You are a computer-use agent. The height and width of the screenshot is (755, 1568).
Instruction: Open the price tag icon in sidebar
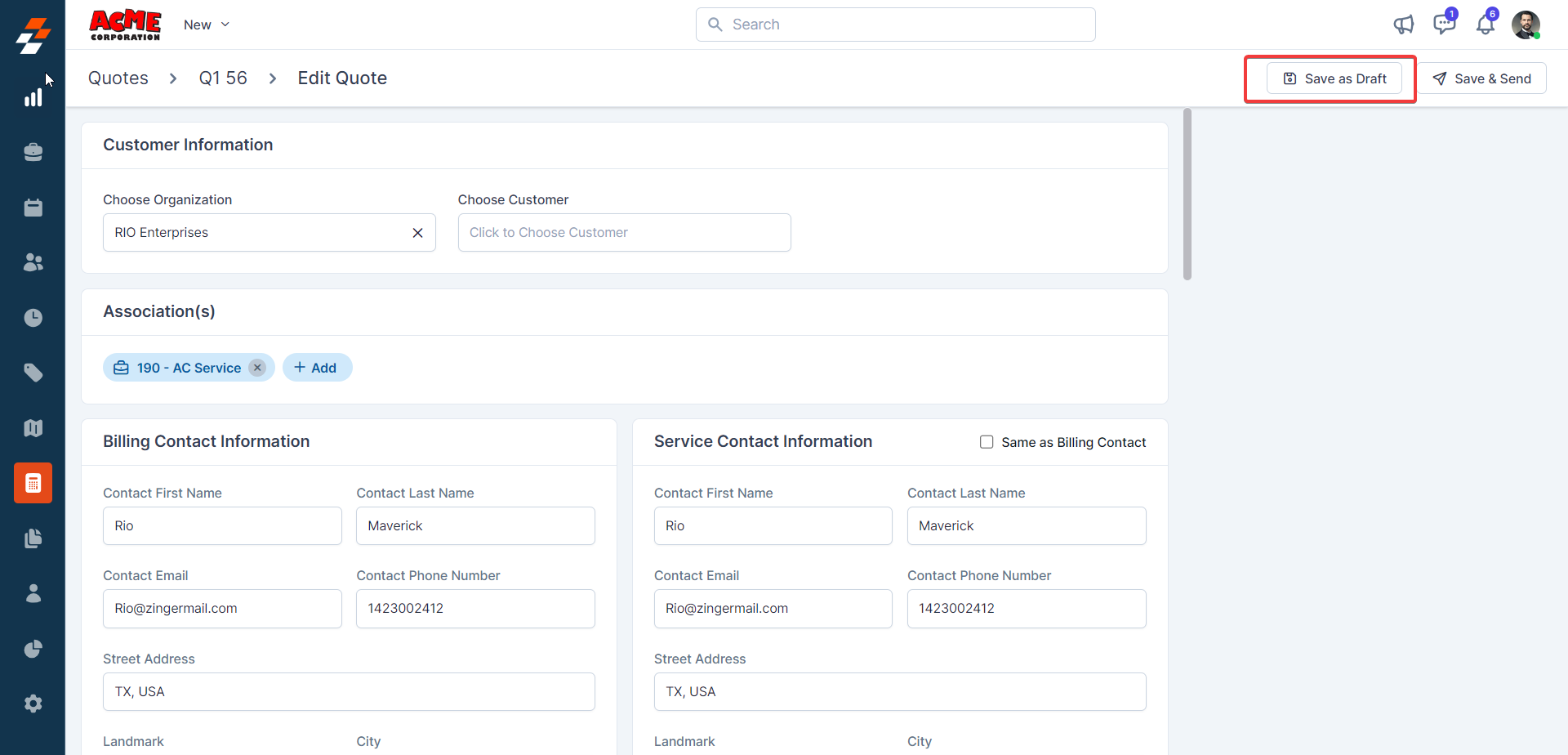[33, 373]
